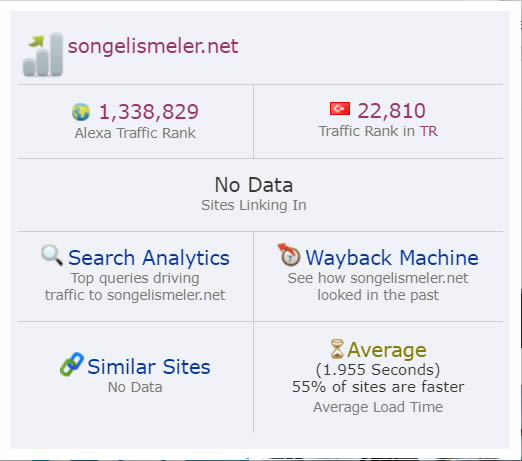Click the globe icon beside global rank
This screenshot has height=461, width=522.
[x=81, y=112]
